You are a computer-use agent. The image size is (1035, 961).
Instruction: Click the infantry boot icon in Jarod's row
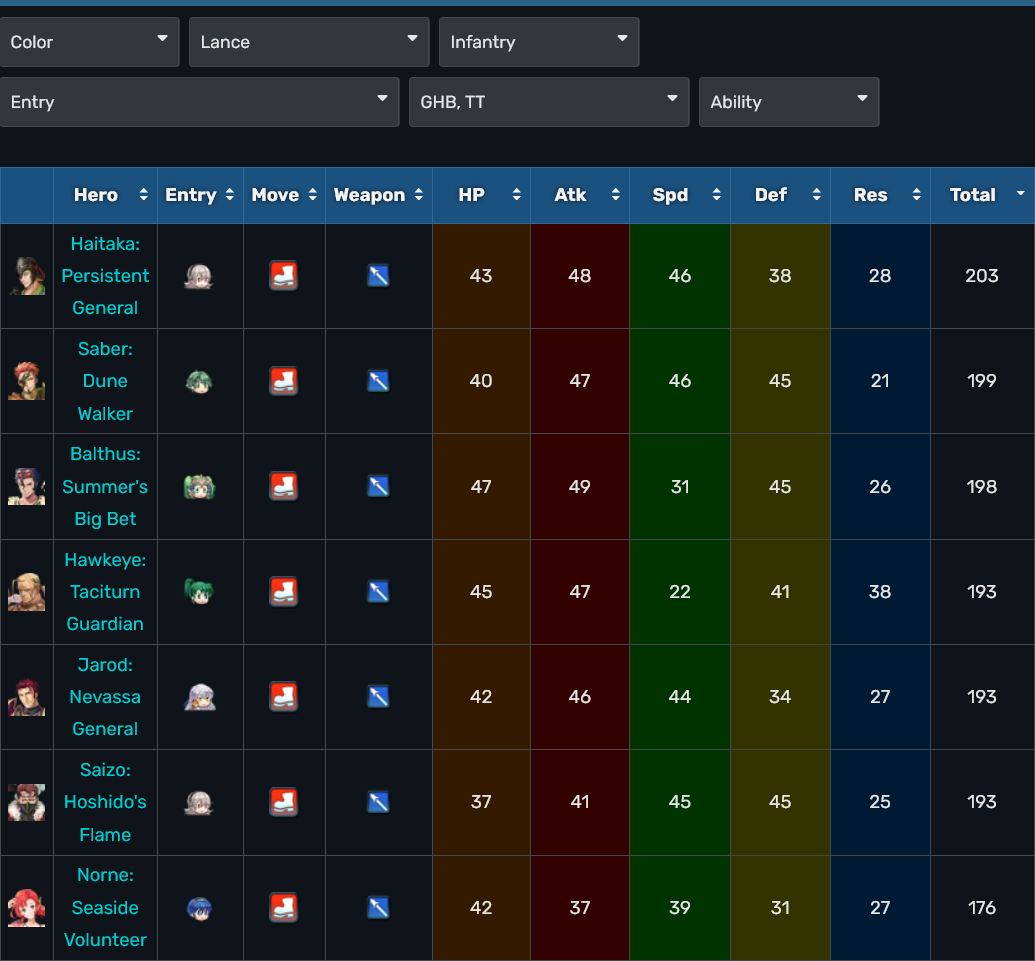284,697
